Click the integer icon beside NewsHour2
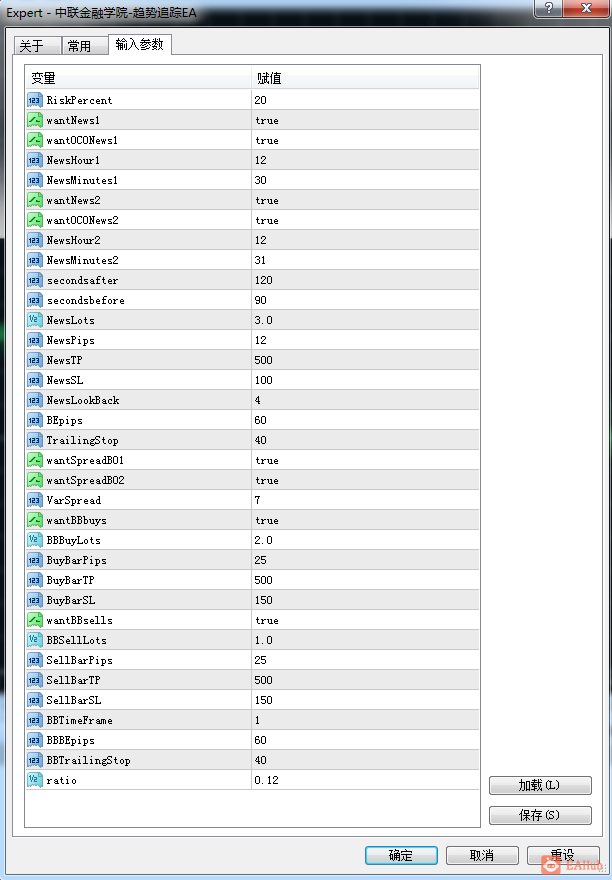Viewport: 612px width, 880px height. (35, 240)
